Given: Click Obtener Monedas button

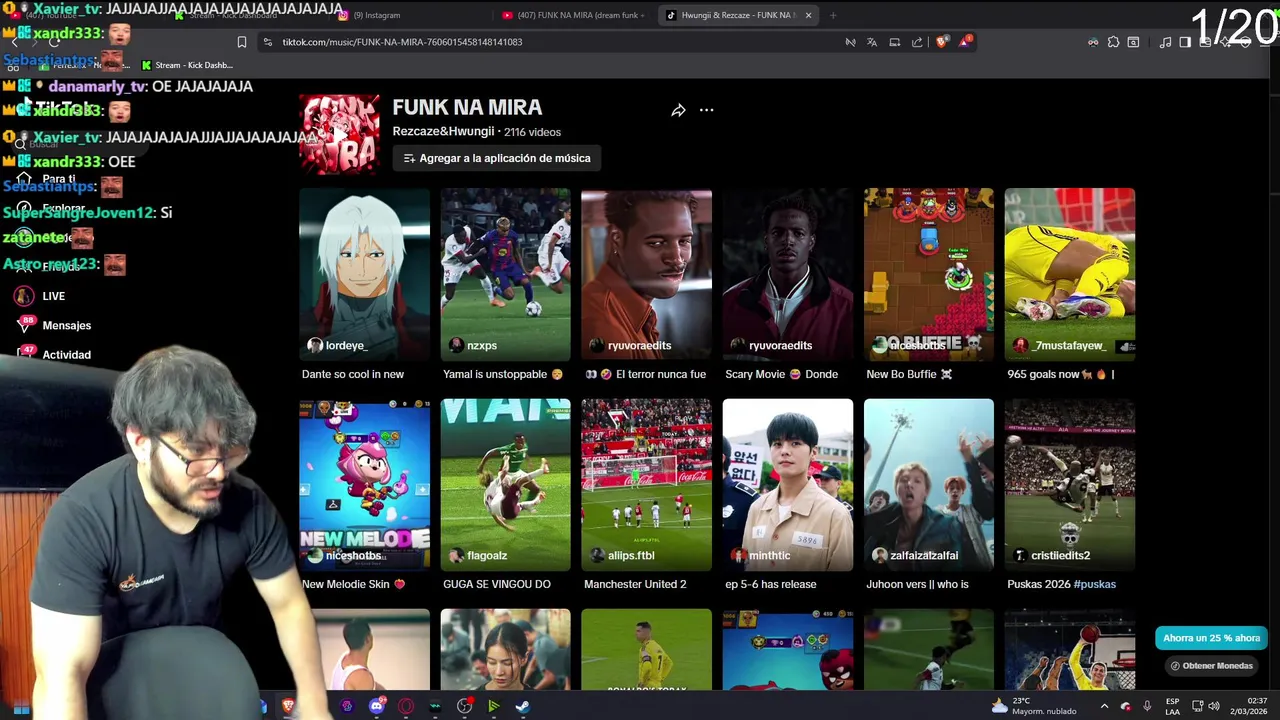Looking at the screenshot, I should (x=1211, y=666).
